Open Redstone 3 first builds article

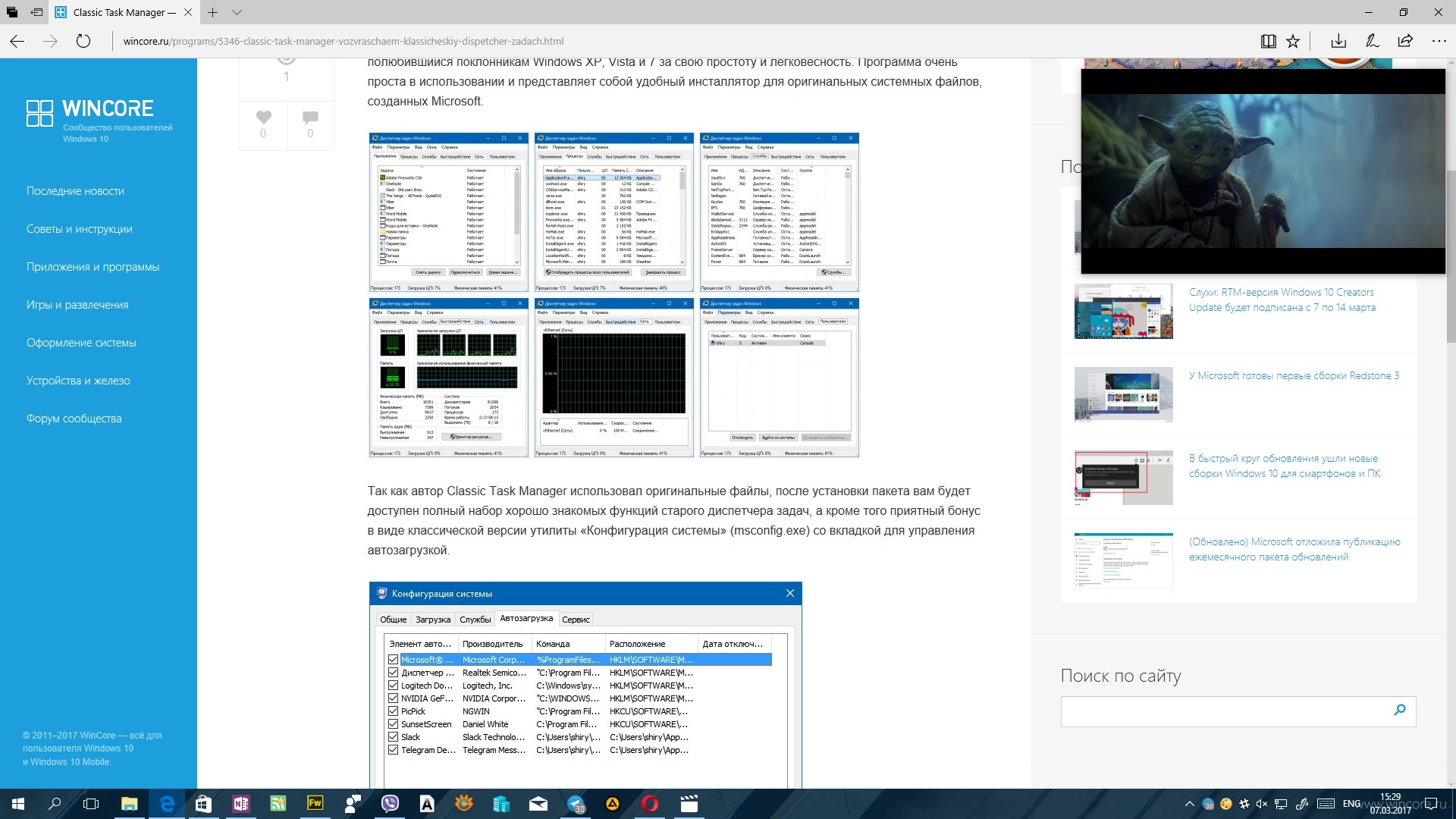(1294, 375)
